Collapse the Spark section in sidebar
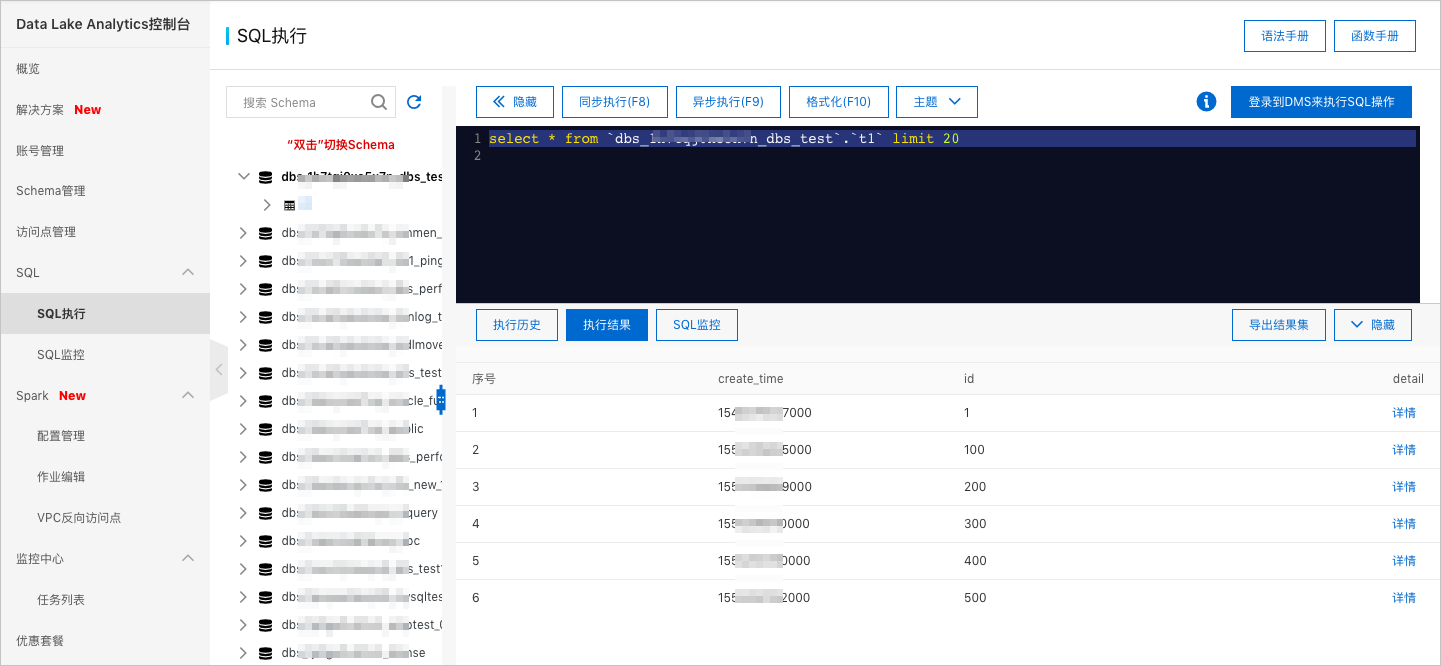The height and width of the screenshot is (666, 1441). tap(187, 395)
